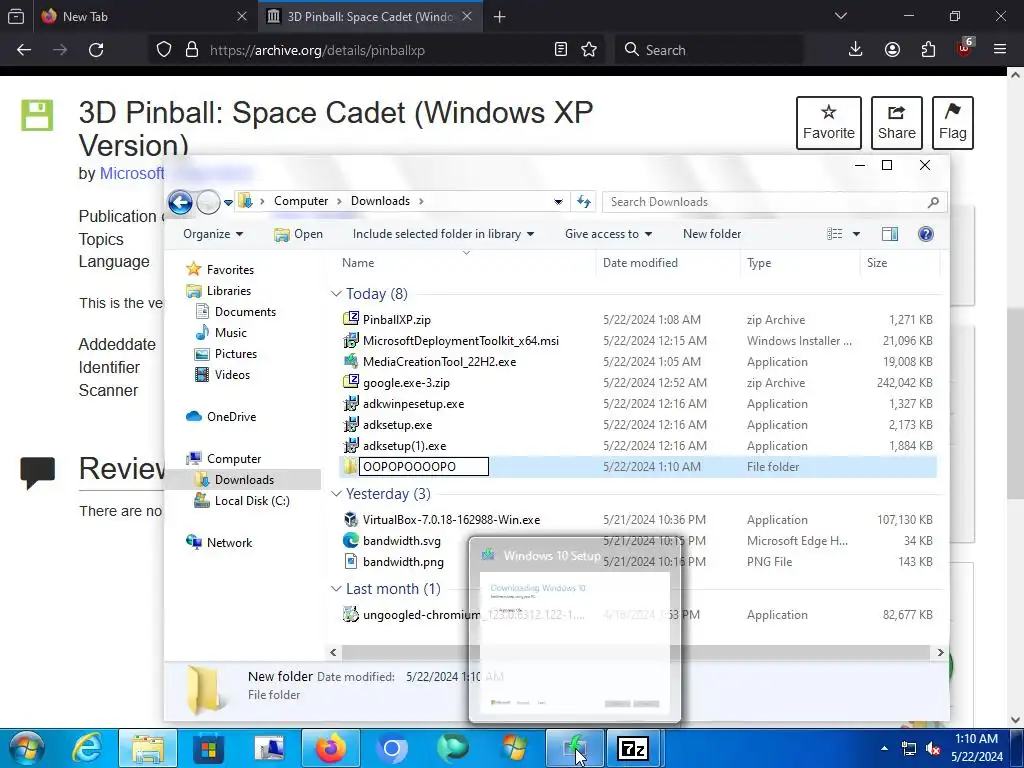1024x768 pixels.
Task: Launch Internet Explorer from taskbar
Action: (86, 748)
